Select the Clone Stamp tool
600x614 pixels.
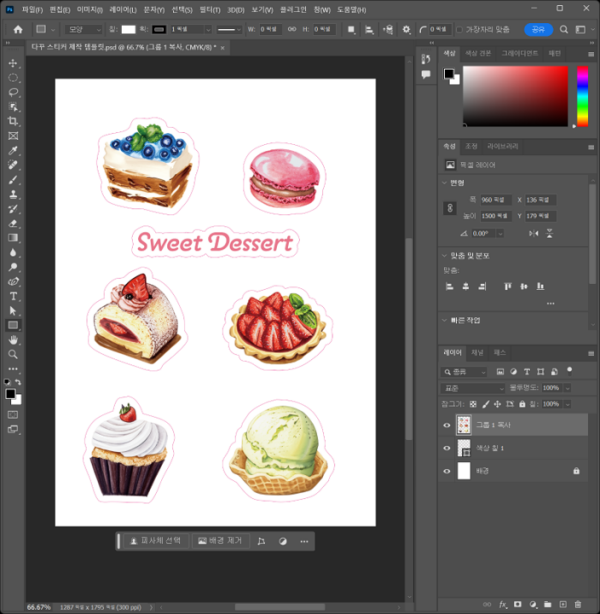13,194
